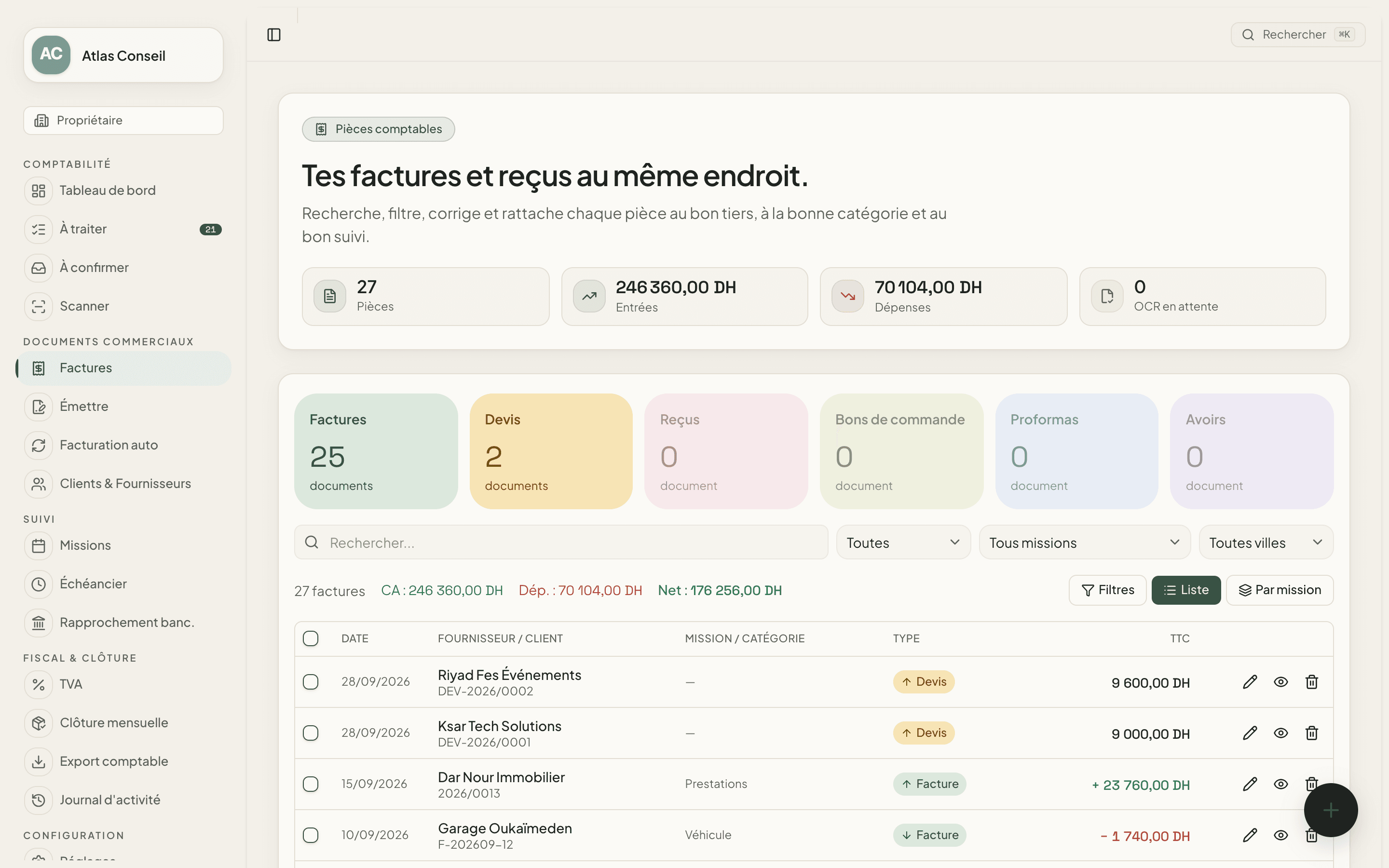View the Dar Nour Immobilier invoice with the eye icon
Screen dimensions: 1389x868
click(x=1280, y=784)
